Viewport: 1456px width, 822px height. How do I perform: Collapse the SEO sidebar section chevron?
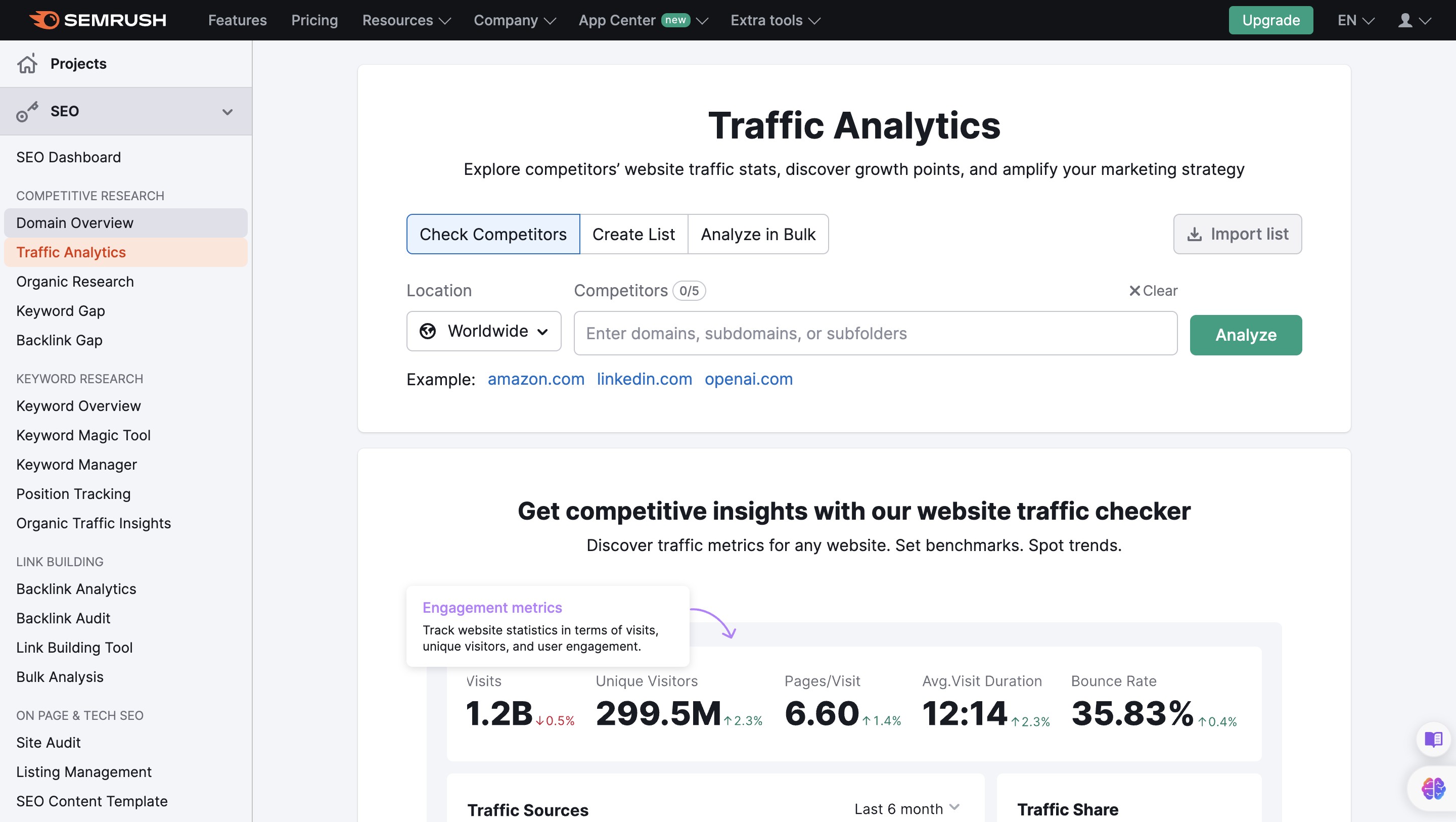click(227, 111)
